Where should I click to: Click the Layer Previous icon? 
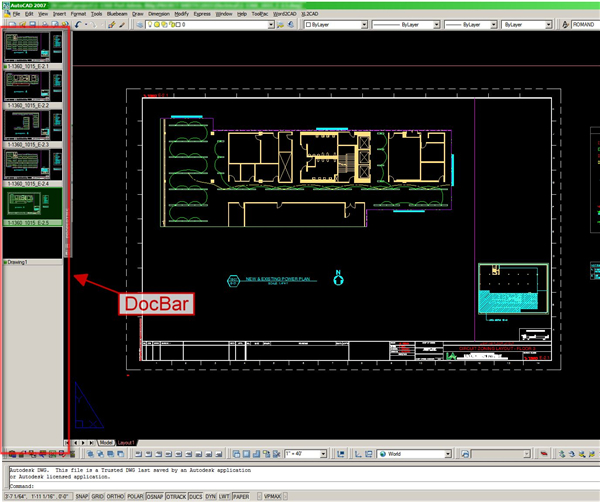[291, 24]
